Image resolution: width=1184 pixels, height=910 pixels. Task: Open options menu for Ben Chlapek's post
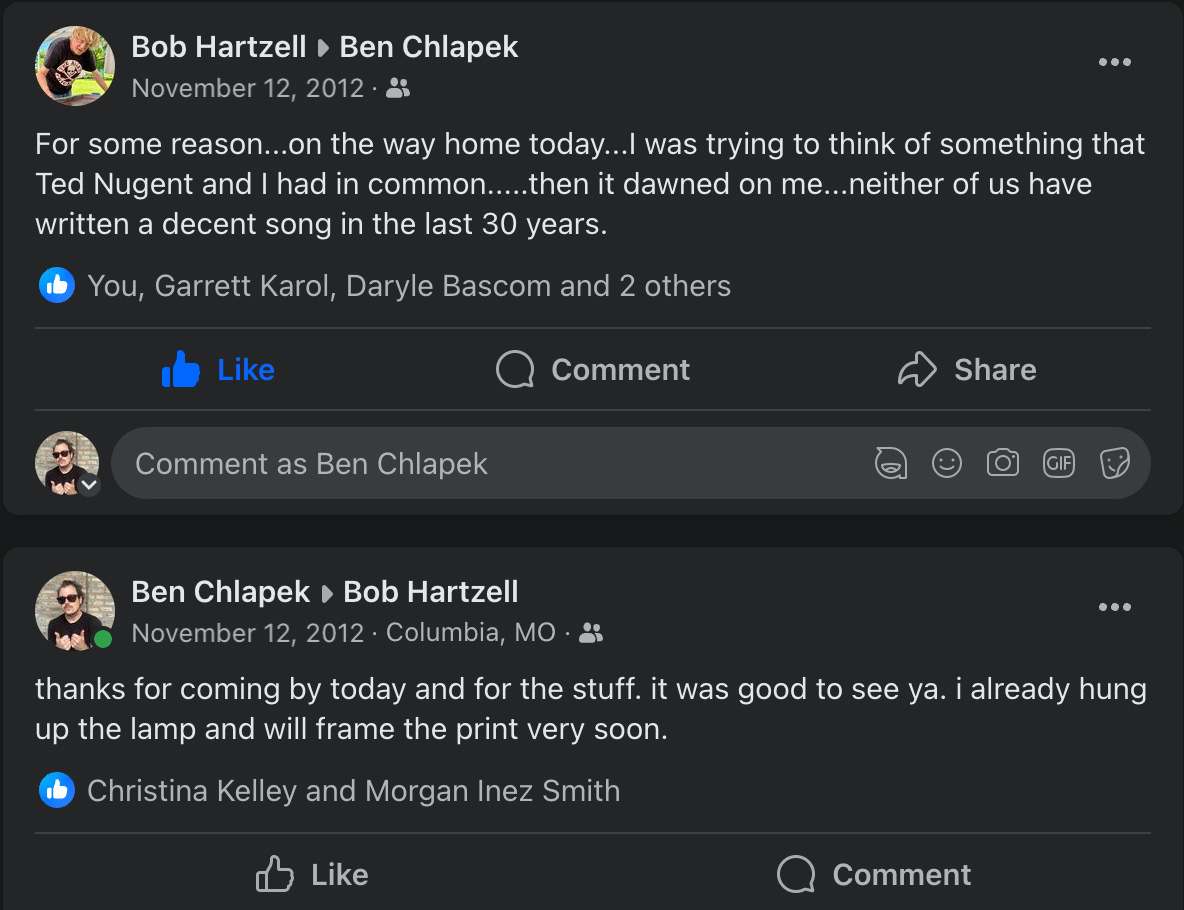[x=1114, y=607]
